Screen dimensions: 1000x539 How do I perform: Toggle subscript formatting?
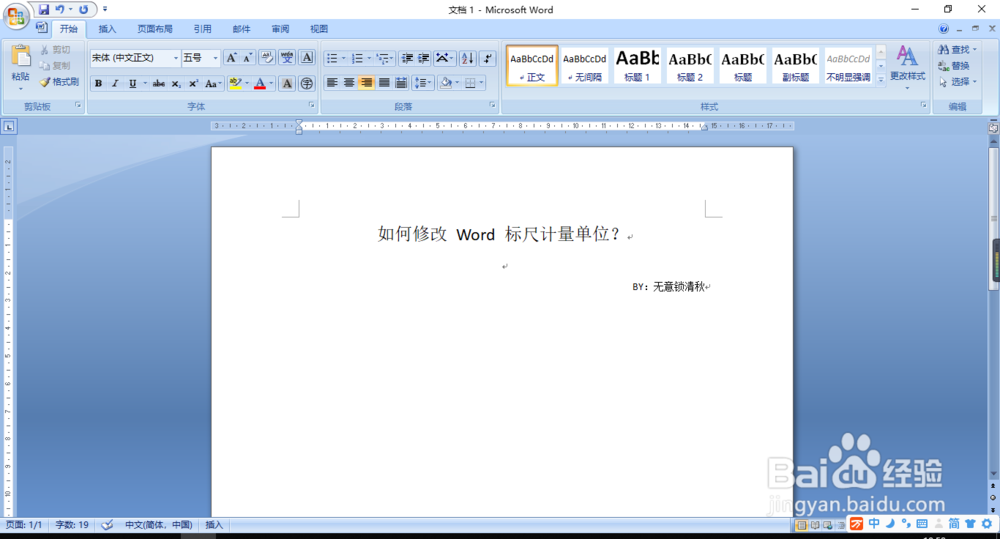(176, 84)
